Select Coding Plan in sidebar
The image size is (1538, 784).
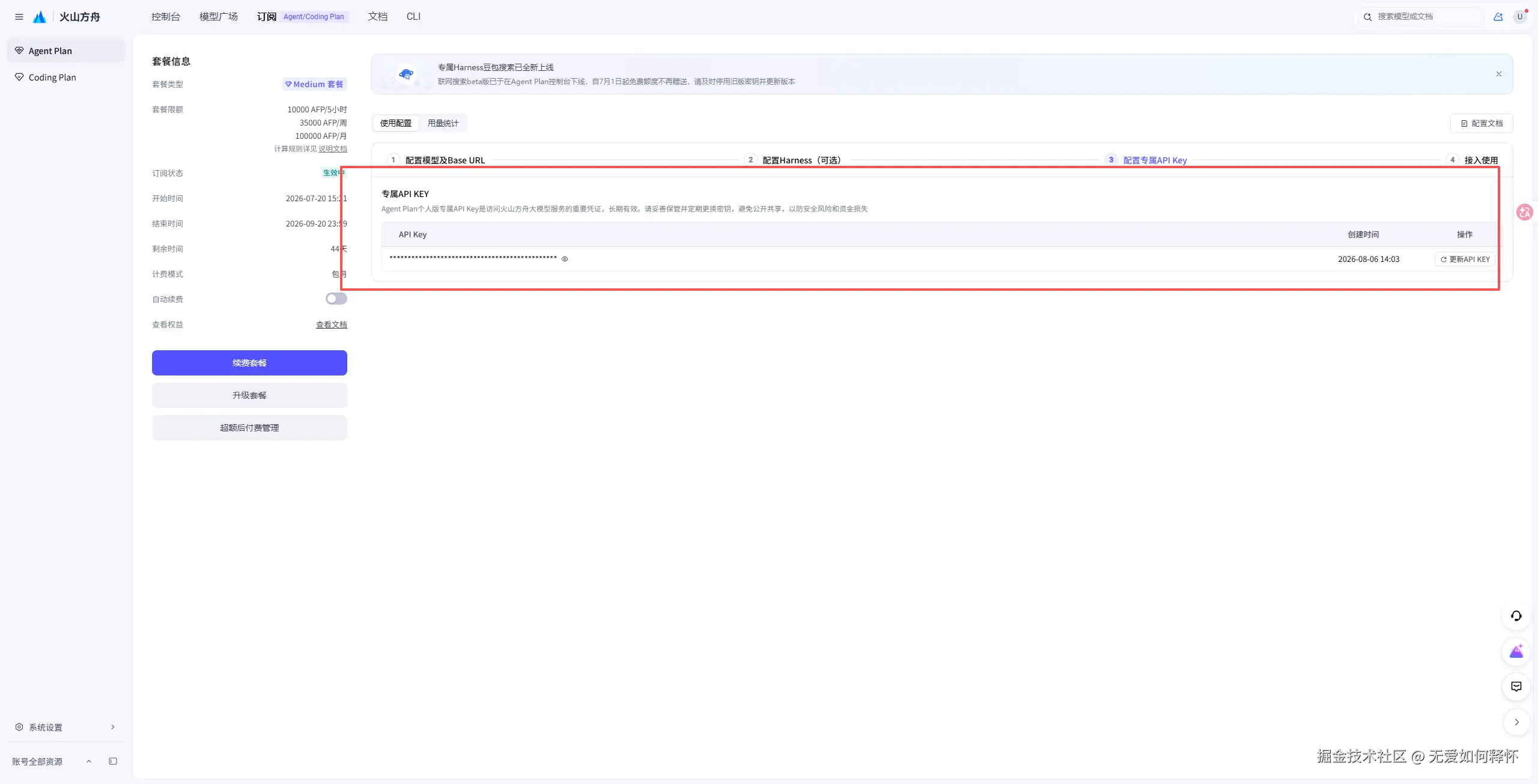pyautogui.click(x=66, y=77)
